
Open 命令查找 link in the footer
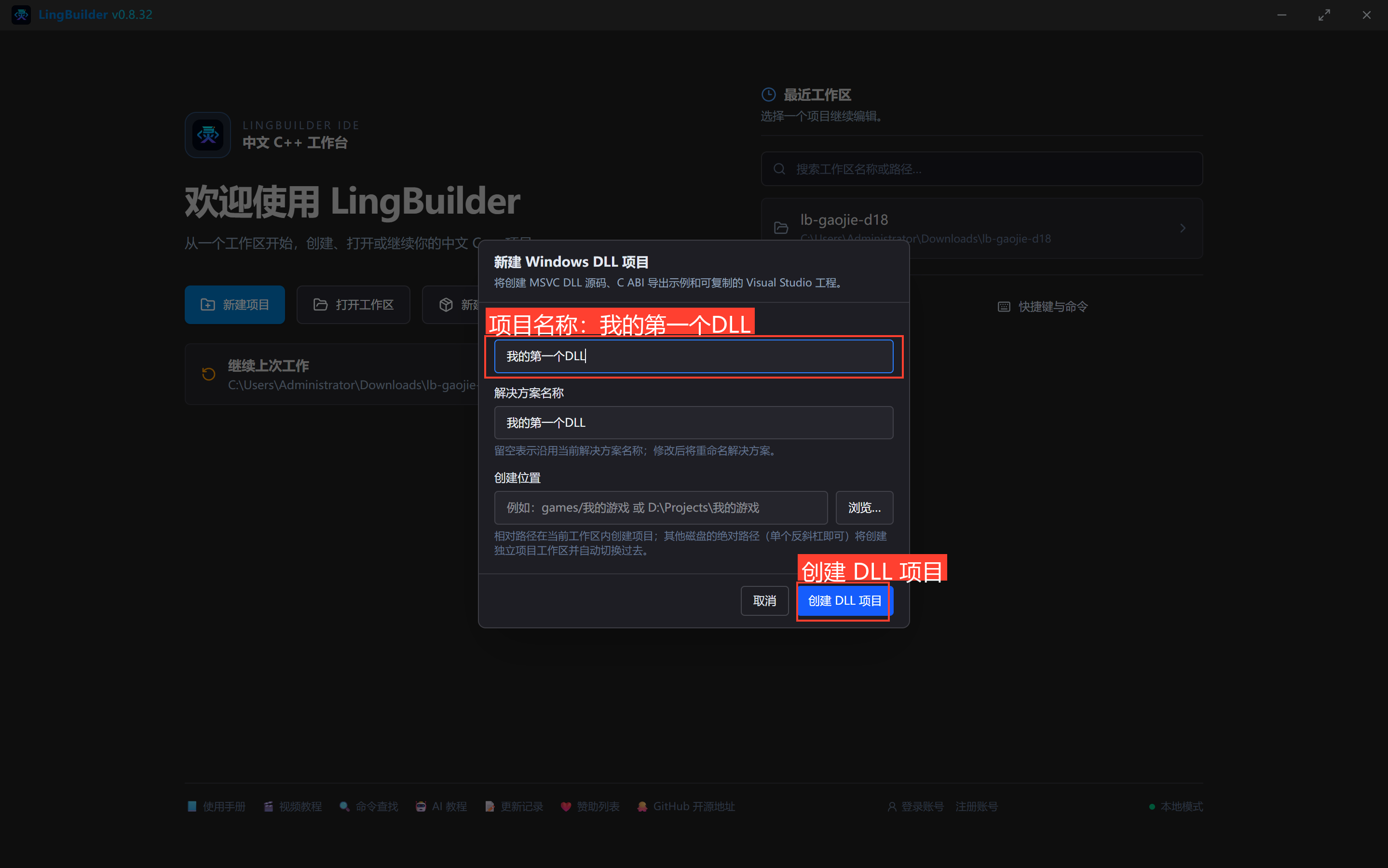coord(369,807)
